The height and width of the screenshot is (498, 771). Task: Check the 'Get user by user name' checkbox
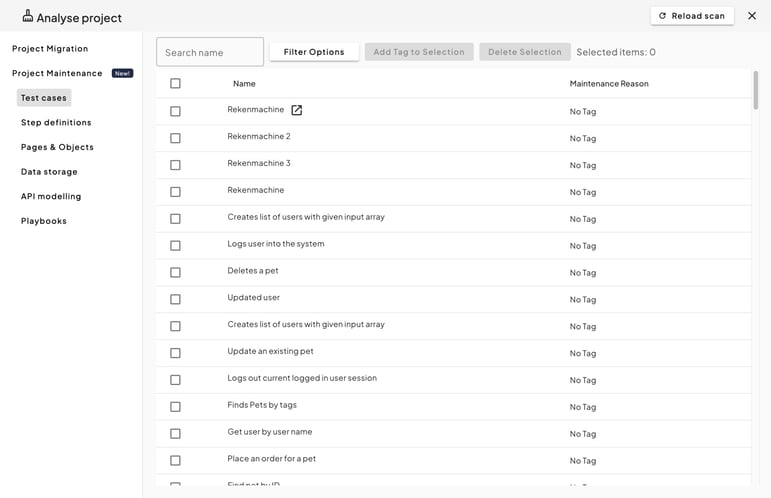pyautogui.click(x=175, y=434)
